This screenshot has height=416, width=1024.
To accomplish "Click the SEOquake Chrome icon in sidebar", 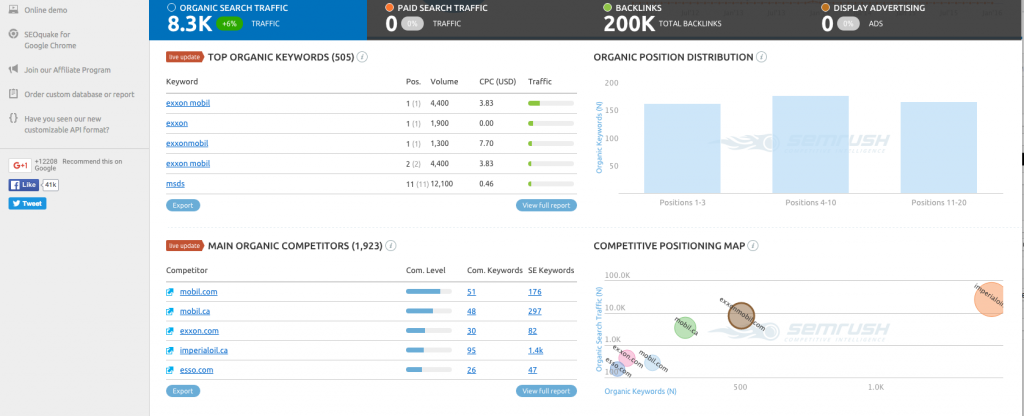I will 13,34.
